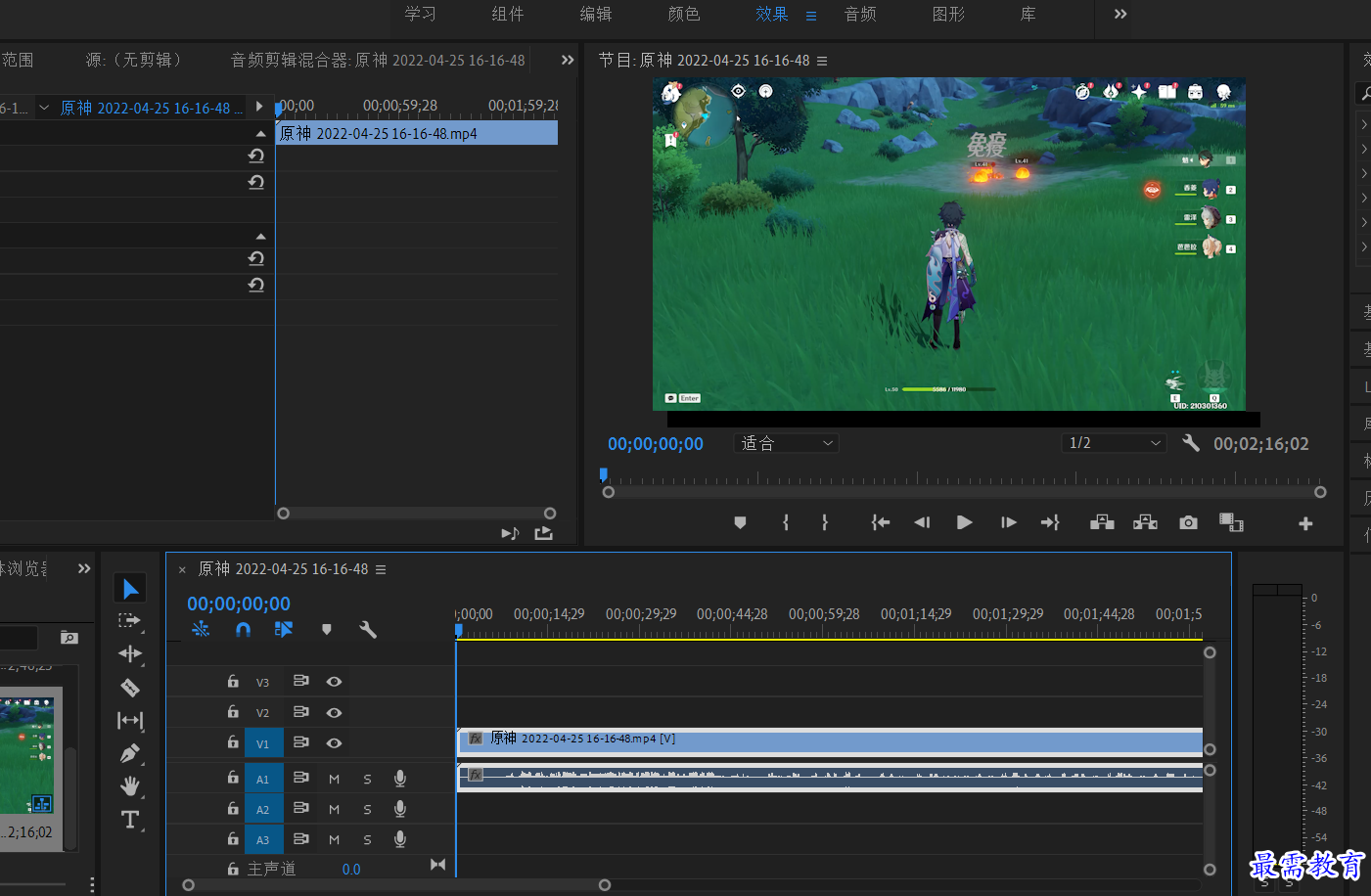Go to Out point in program monitor

coord(1050,522)
